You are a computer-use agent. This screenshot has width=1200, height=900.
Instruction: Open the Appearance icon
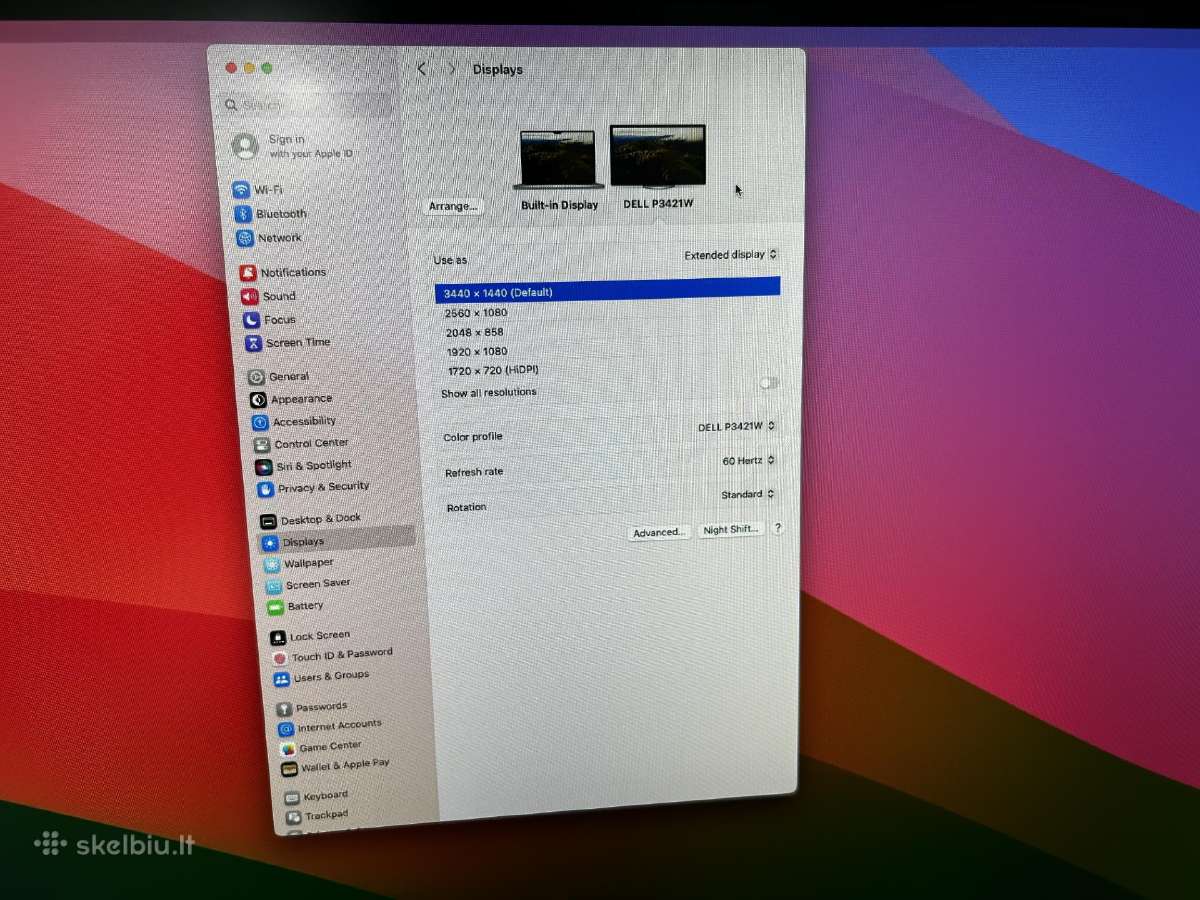258,400
